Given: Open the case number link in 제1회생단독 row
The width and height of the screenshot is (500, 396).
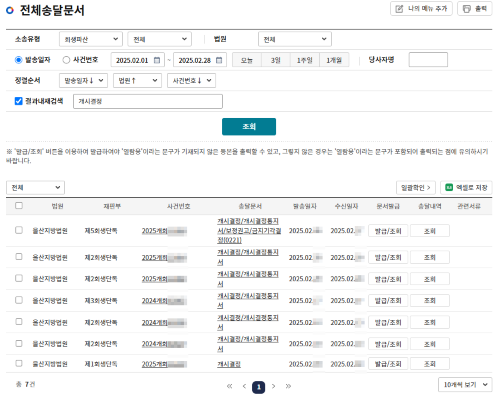Looking at the screenshot, I should tap(164, 364).
